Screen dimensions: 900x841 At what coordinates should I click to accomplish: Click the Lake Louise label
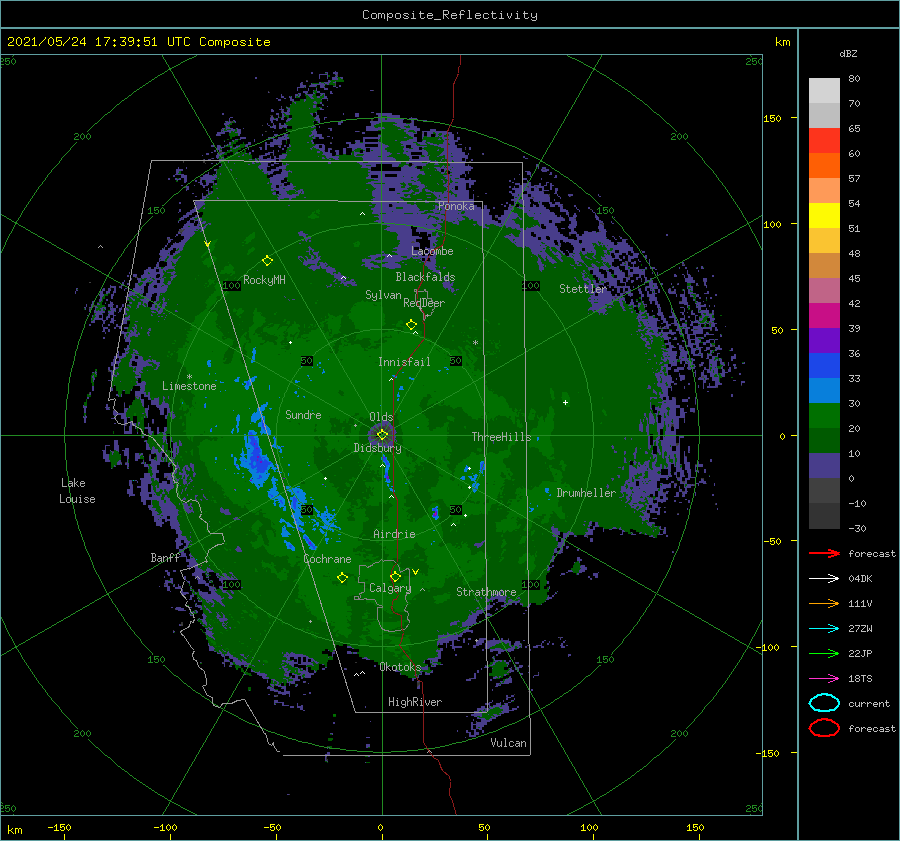(77, 491)
